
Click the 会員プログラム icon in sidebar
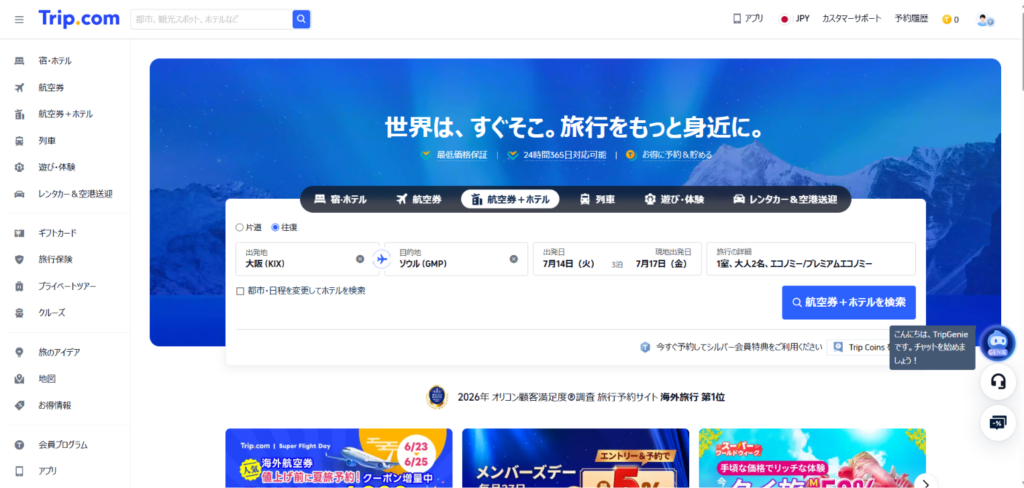coord(20,445)
